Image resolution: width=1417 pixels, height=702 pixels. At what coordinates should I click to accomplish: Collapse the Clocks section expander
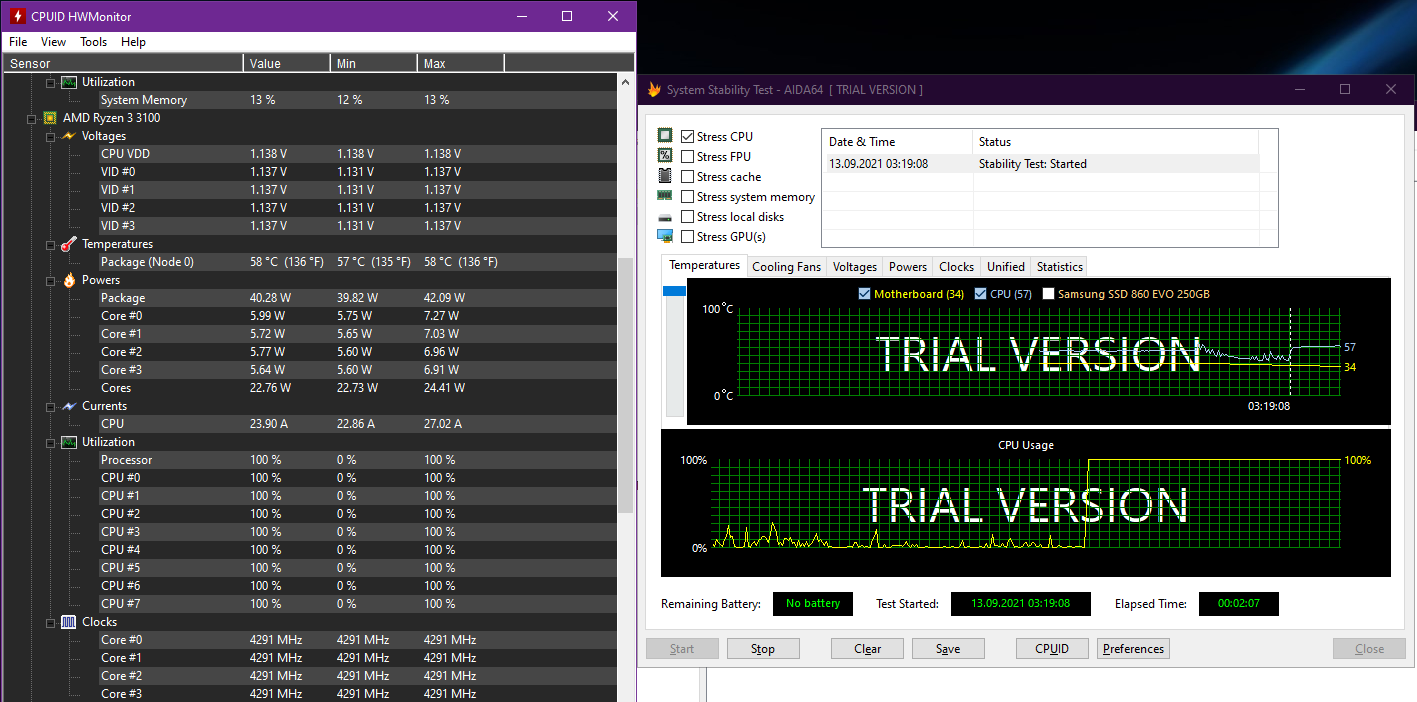click(50, 623)
